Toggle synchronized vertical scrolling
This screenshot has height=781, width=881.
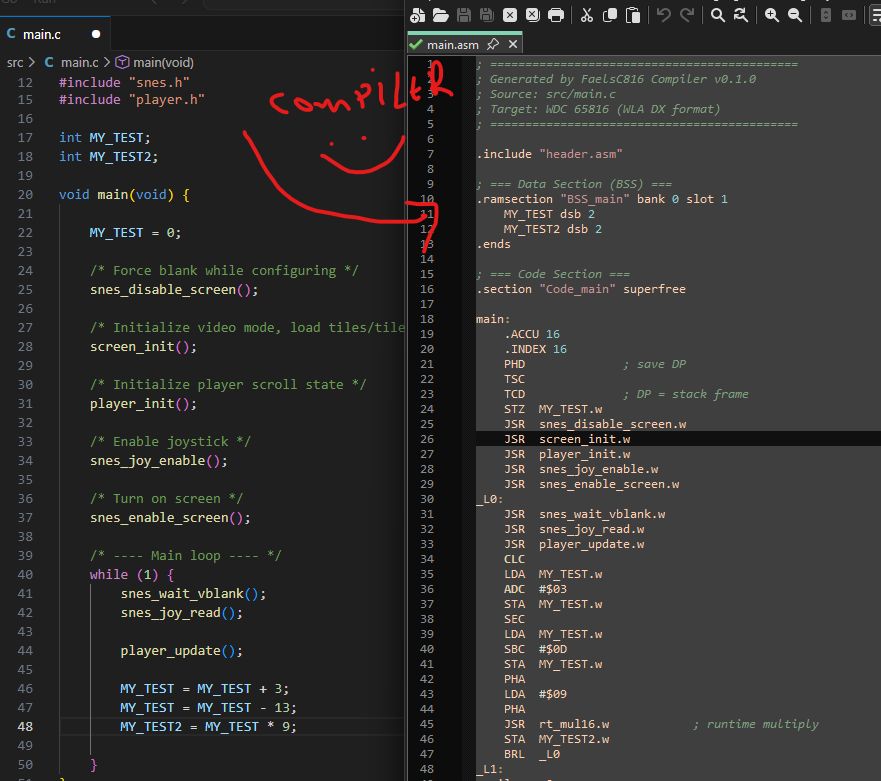[825, 15]
